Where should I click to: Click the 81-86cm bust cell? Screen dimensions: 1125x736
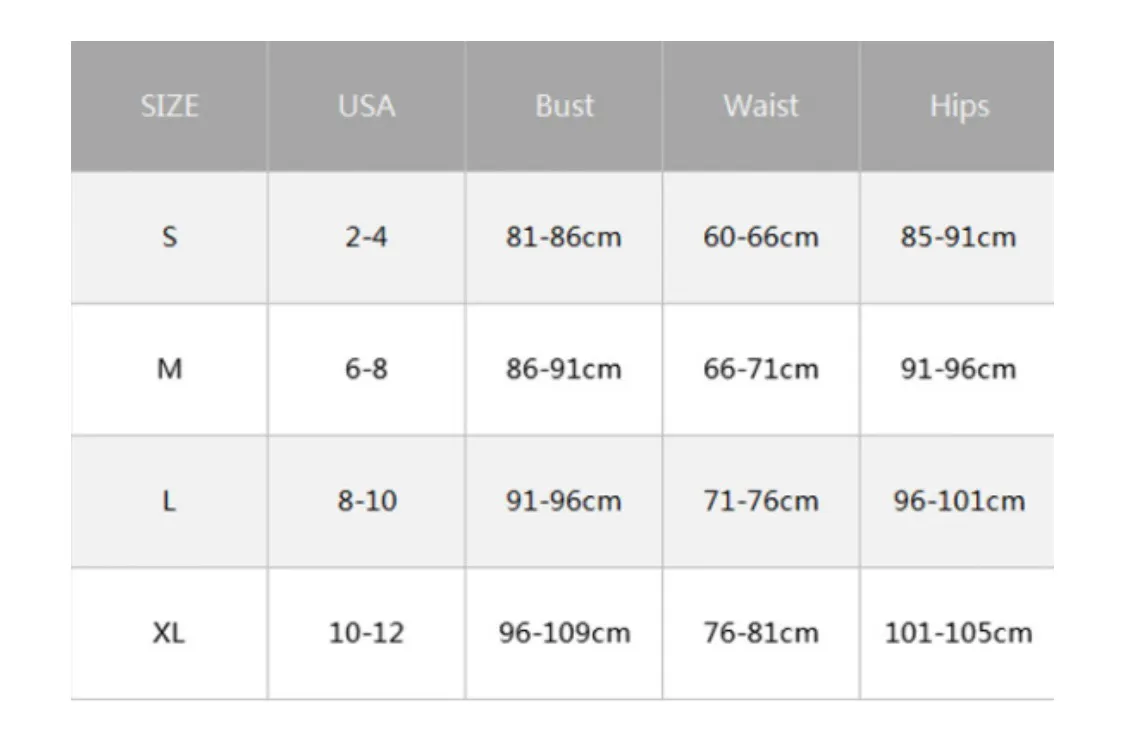564,238
